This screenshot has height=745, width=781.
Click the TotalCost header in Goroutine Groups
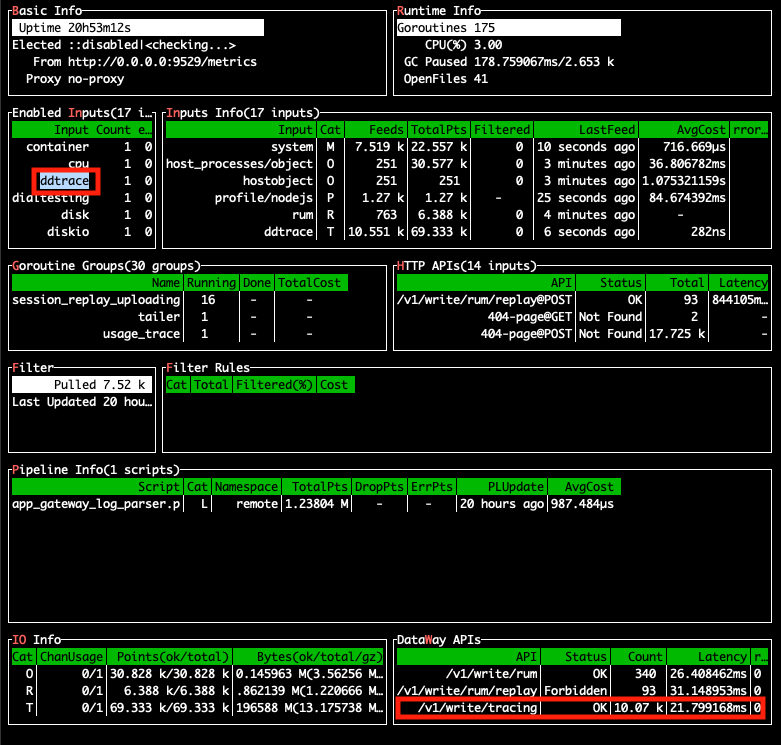pos(311,283)
